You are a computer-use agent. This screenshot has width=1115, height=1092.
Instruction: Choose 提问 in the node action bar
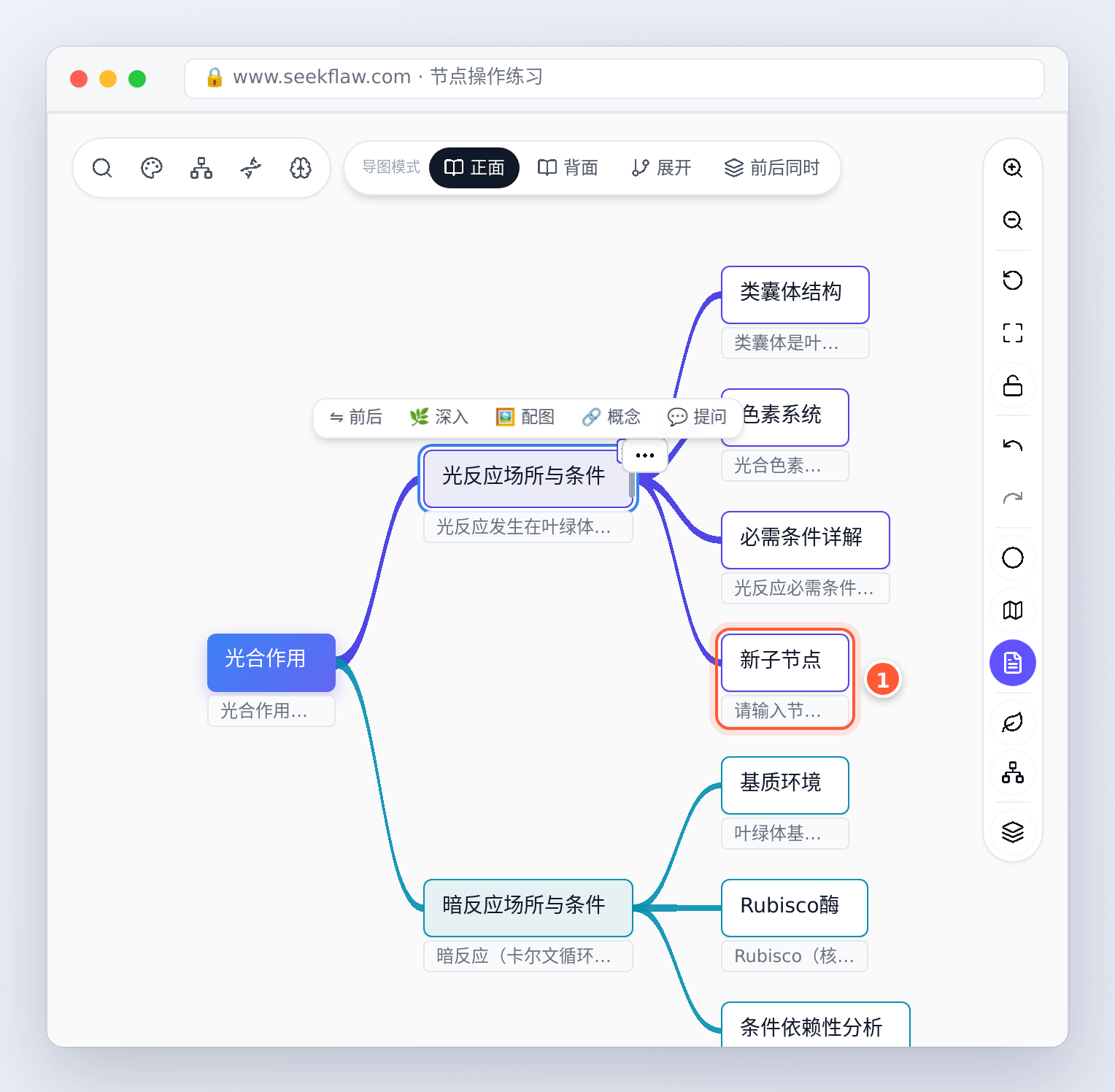pyautogui.click(x=698, y=417)
